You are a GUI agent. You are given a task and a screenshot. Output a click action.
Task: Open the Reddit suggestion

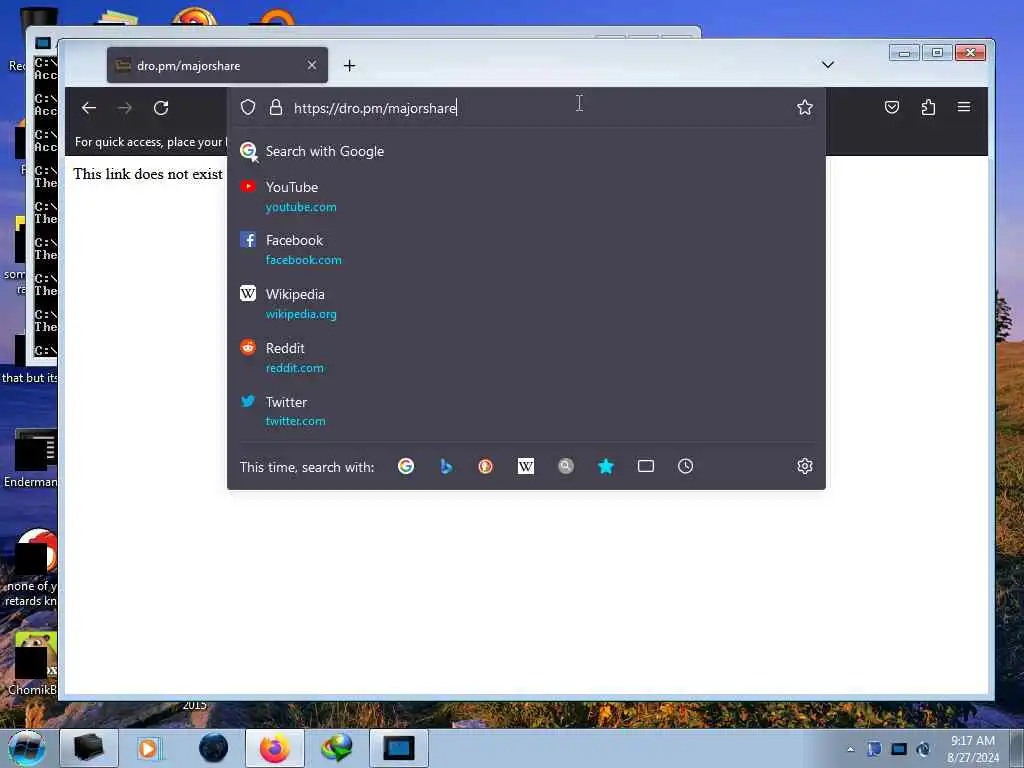pos(526,357)
